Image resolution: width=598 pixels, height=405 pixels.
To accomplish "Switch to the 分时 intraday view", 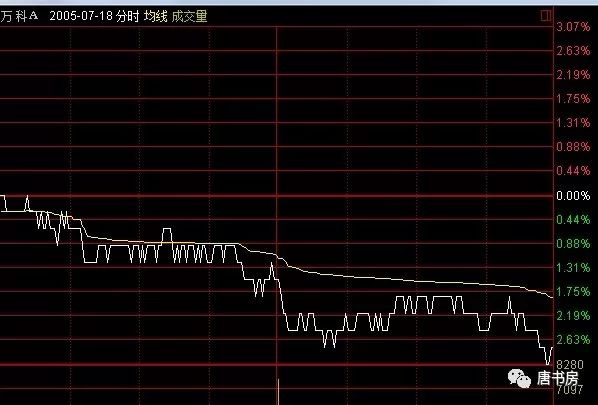I will click(x=128, y=16).
